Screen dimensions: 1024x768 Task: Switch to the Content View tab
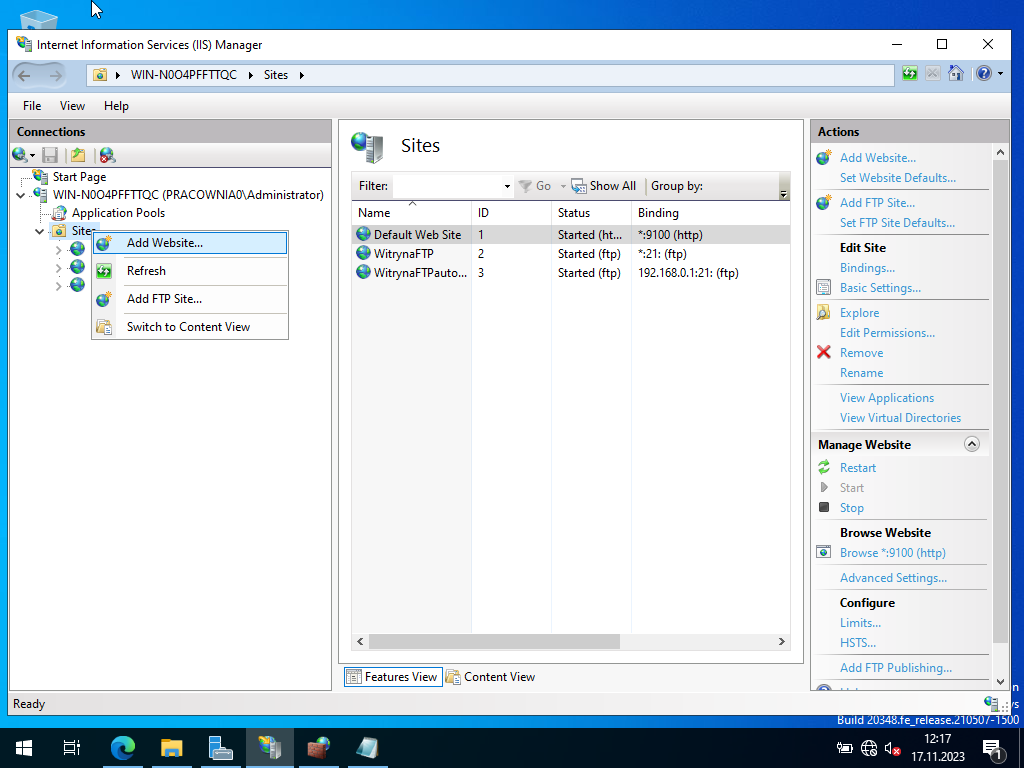tap(490, 677)
